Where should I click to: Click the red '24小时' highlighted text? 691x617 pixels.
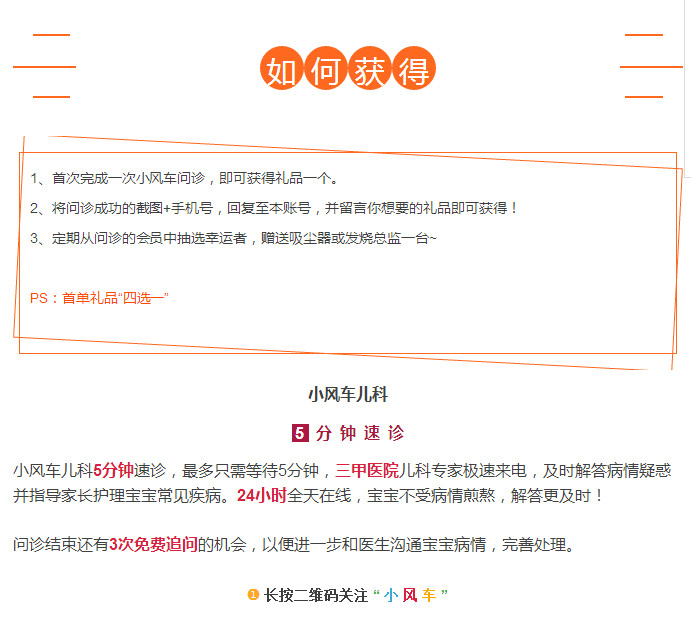point(262,496)
